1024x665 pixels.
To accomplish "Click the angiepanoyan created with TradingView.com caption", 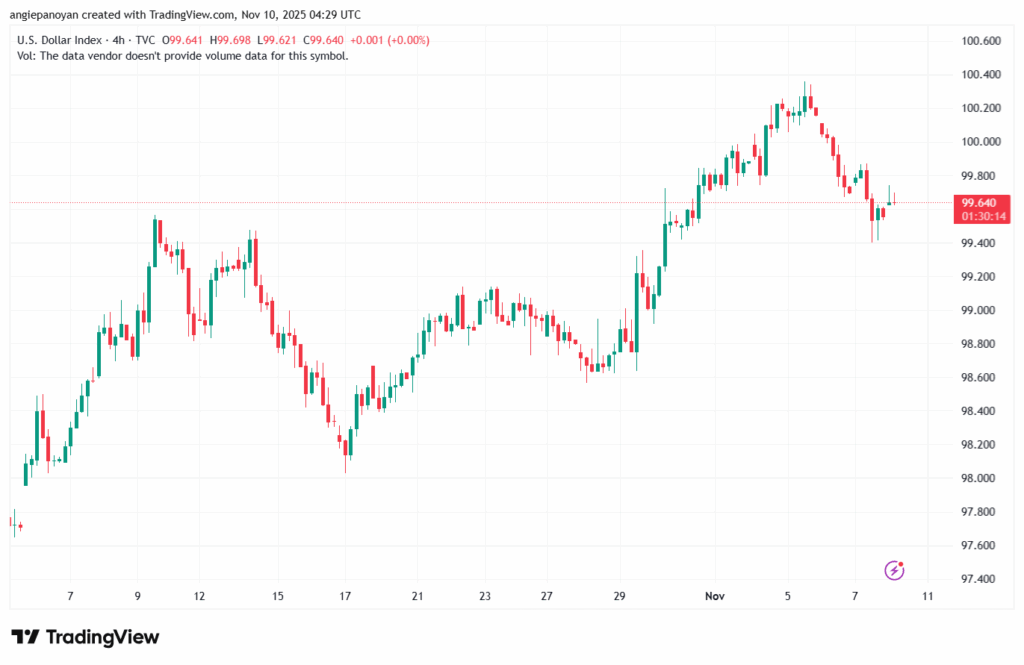I will pos(186,15).
